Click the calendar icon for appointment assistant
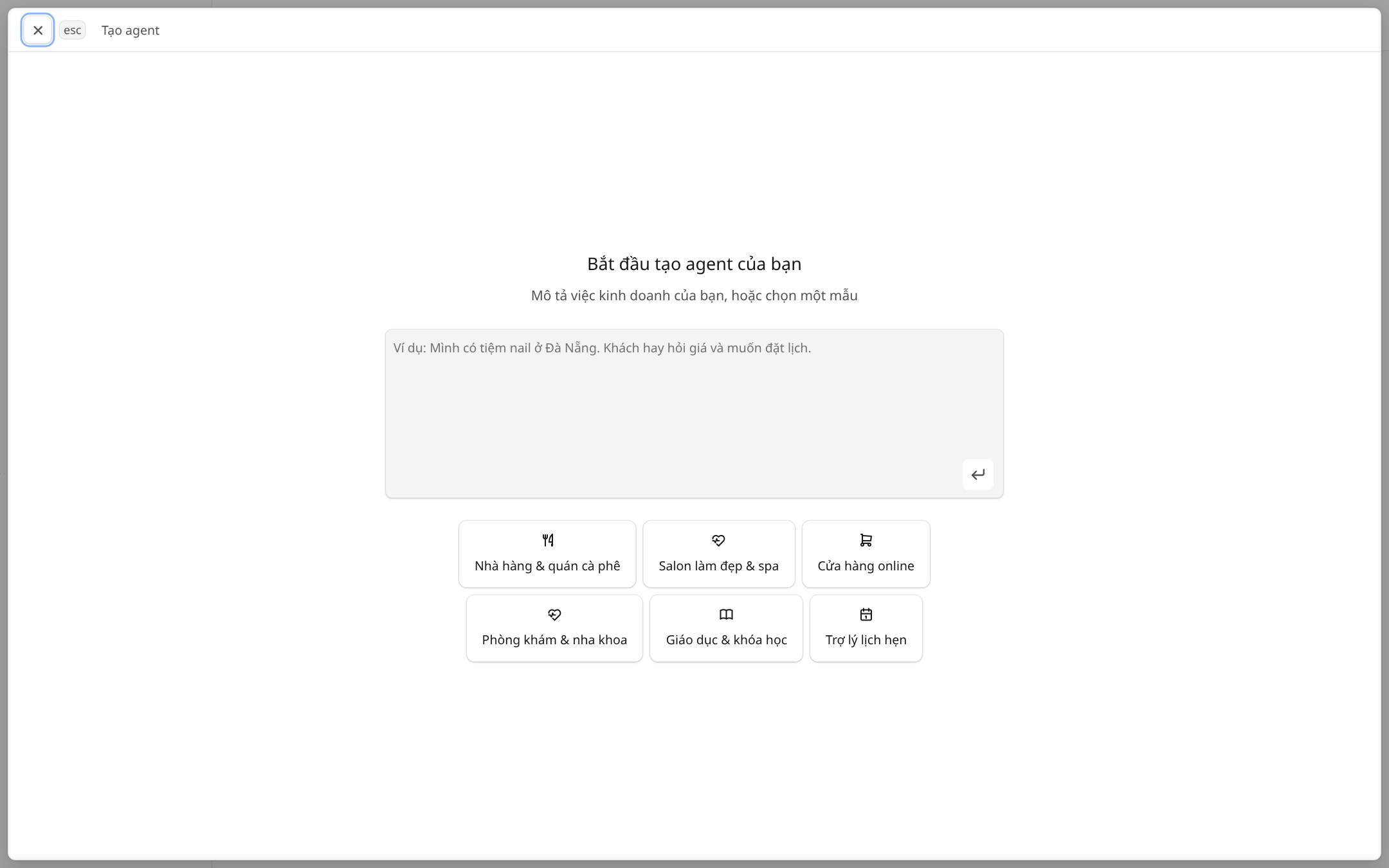This screenshot has width=1389, height=868. pyautogui.click(x=866, y=615)
